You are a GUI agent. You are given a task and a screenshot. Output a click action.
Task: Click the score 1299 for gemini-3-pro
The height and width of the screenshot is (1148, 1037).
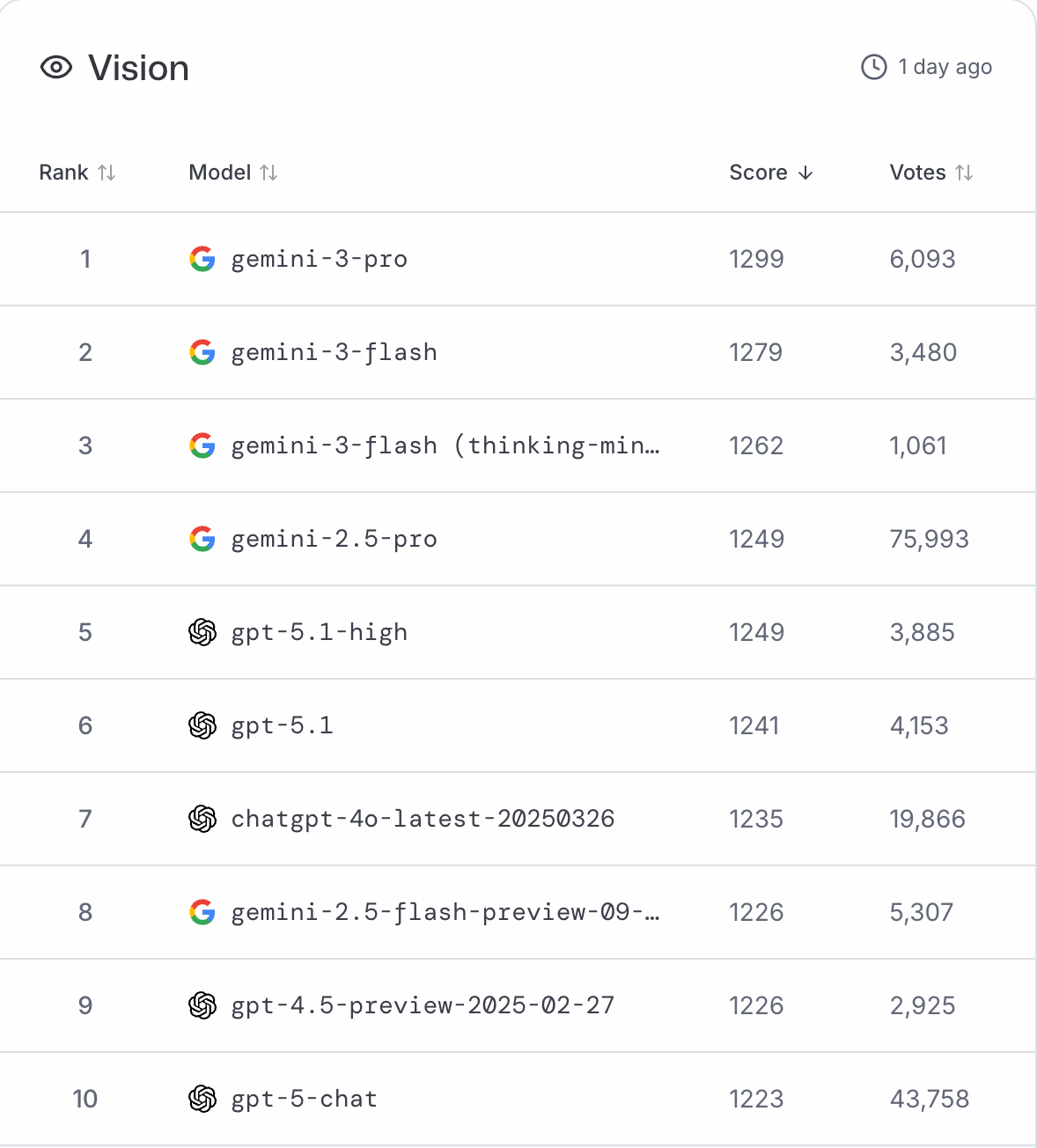coord(756,259)
